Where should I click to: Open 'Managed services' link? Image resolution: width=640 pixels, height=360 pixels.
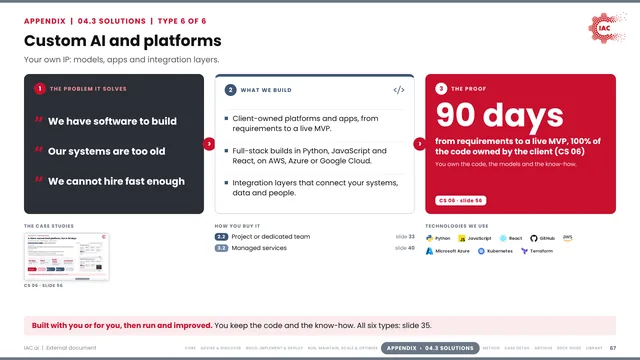click(259, 248)
